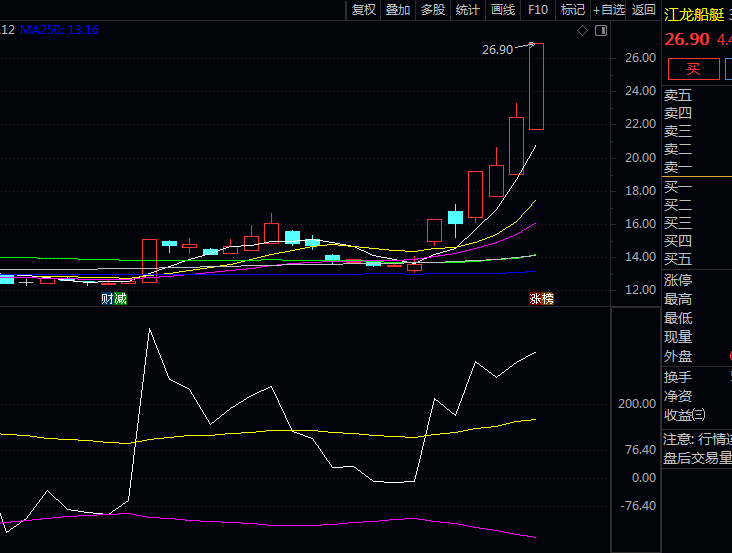
Task: Open the 统计 statistics menu
Action: pos(467,10)
